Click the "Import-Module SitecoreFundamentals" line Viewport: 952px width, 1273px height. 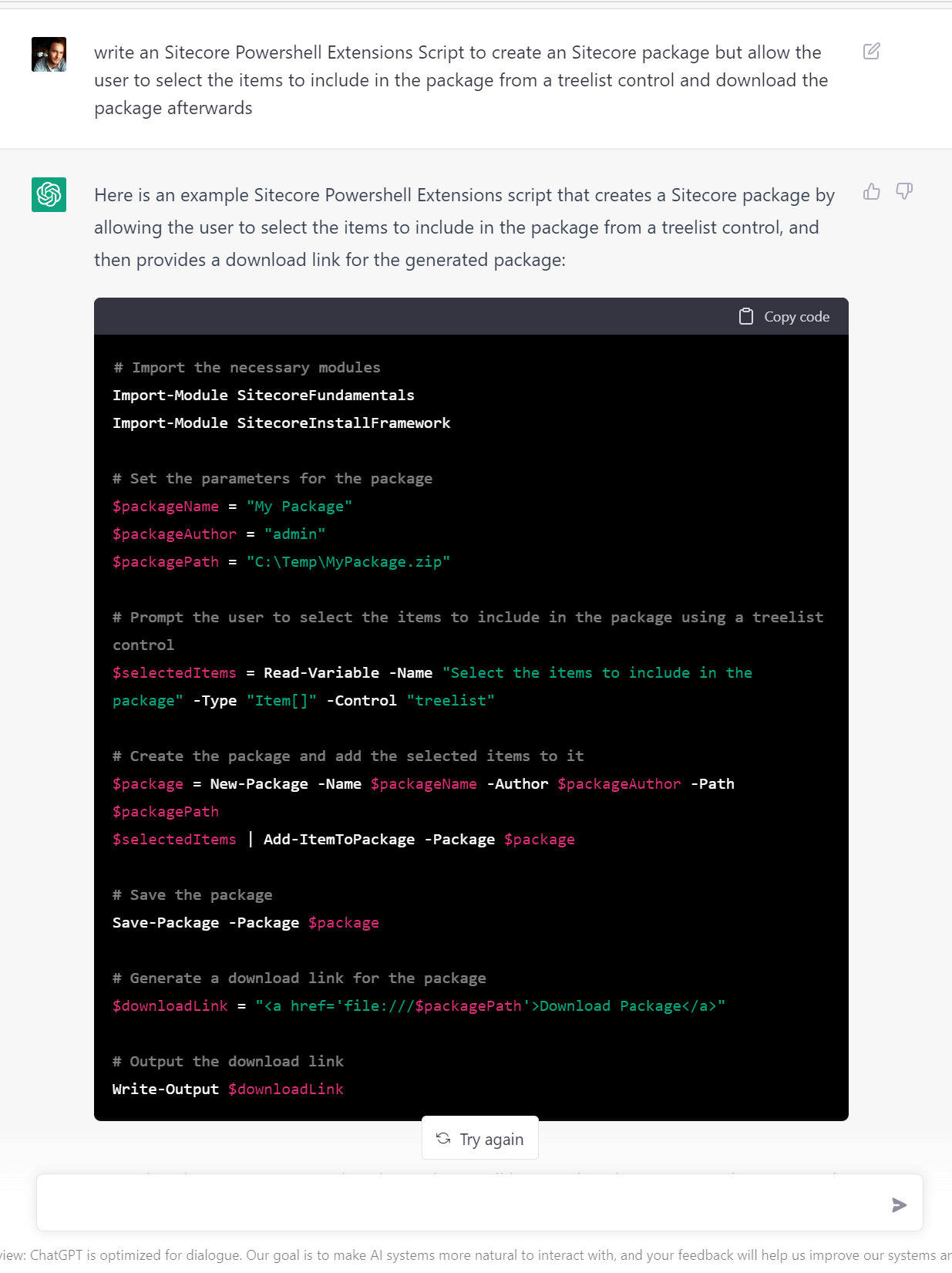(x=264, y=396)
